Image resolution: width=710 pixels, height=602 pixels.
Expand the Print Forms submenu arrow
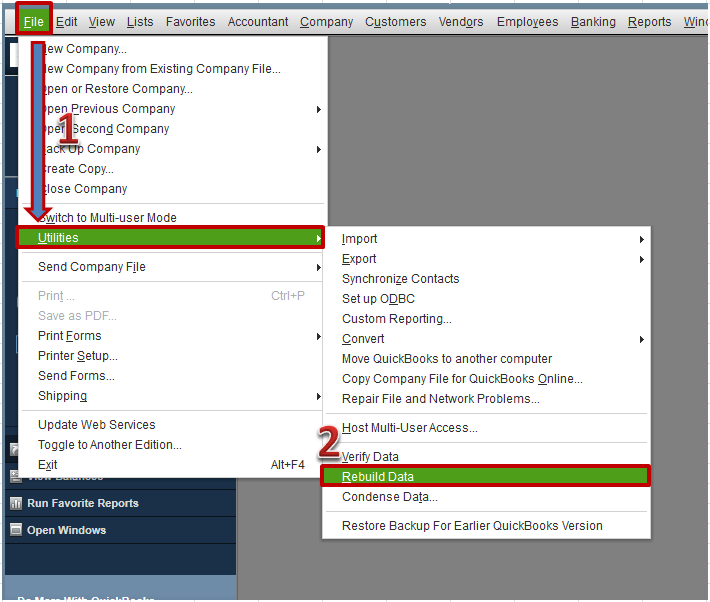[319, 336]
